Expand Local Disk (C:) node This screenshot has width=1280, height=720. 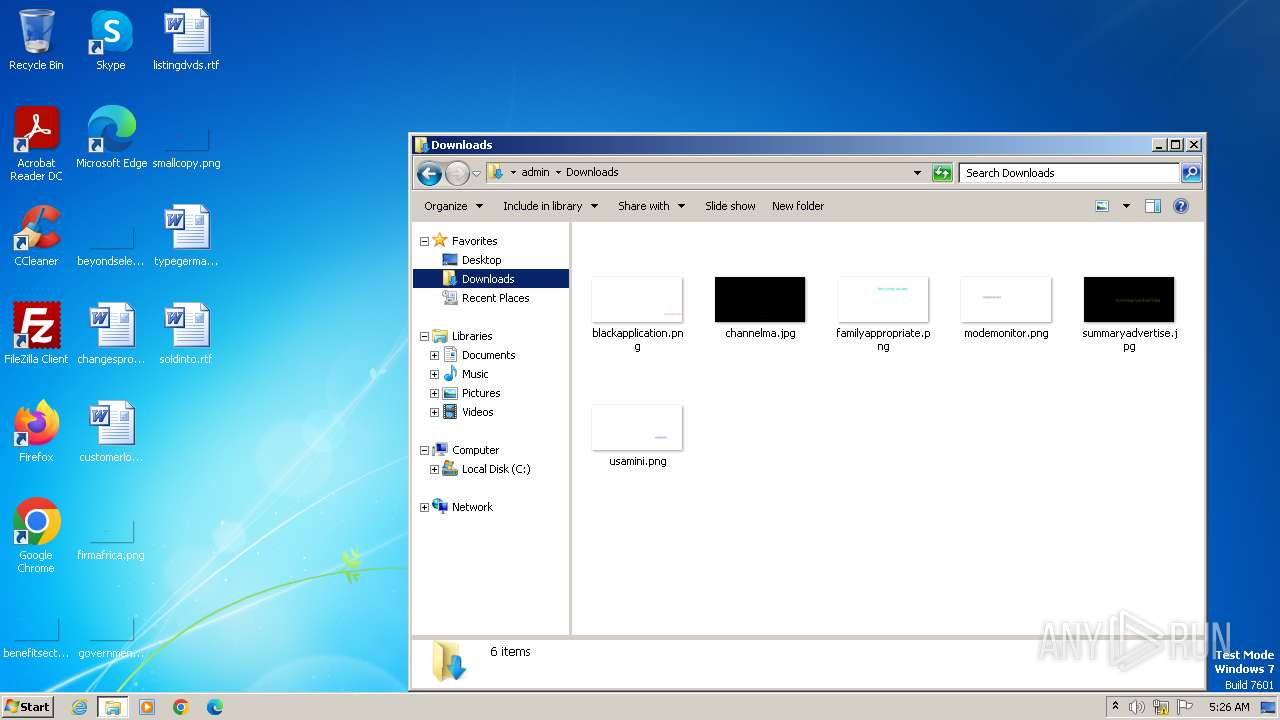[x=435, y=469]
